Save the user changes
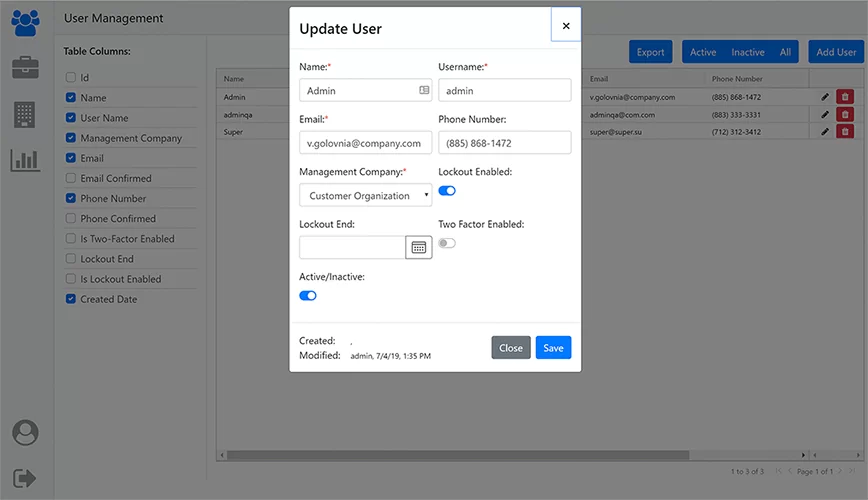The width and height of the screenshot is (868, 500). (553, 348)
